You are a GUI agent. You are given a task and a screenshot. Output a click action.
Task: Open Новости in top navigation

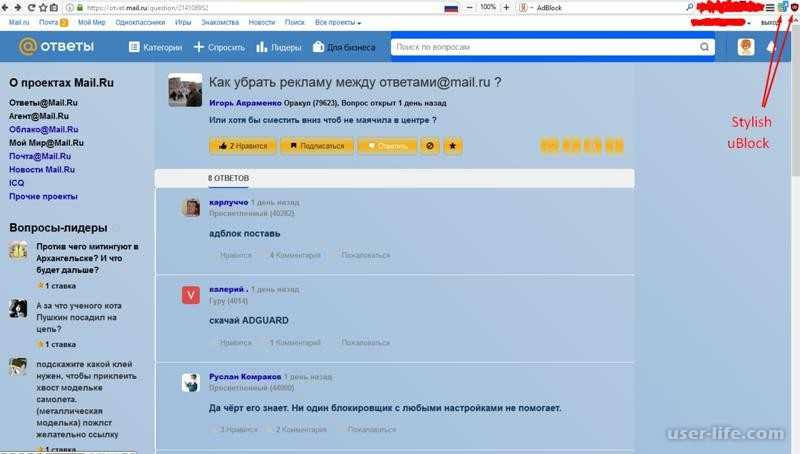tap(261, 22)
